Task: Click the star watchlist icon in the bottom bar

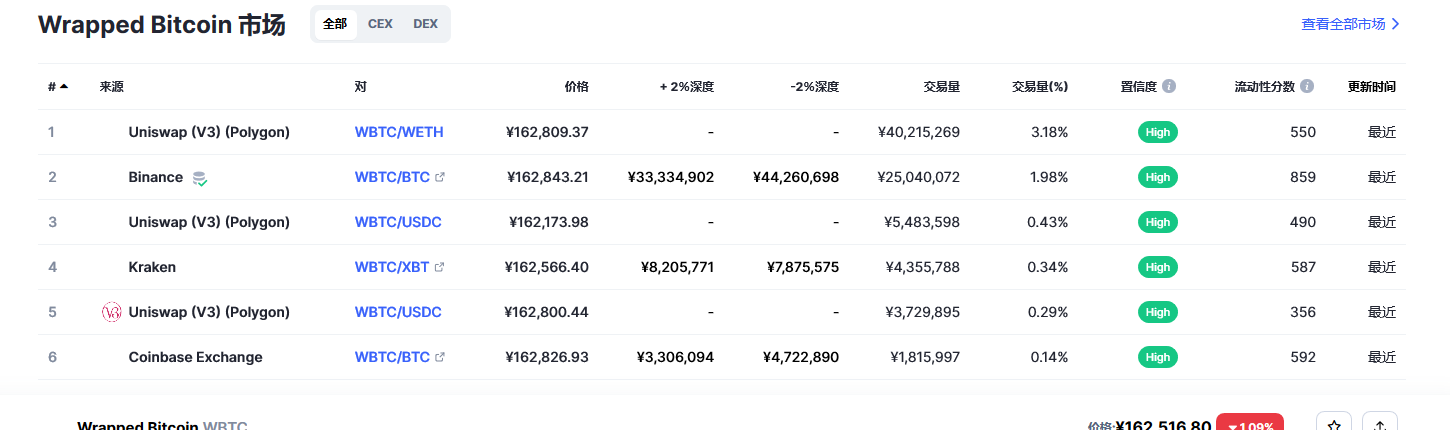Action: click(1334, 425)
